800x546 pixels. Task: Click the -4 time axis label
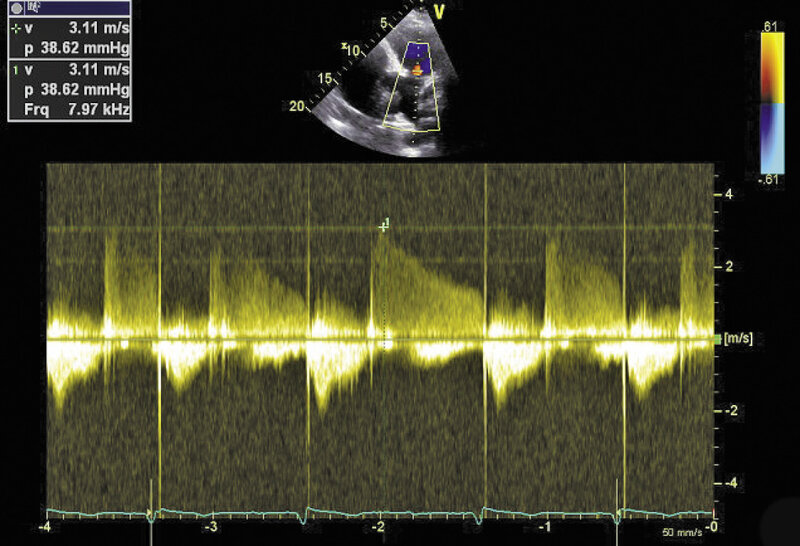46,527
